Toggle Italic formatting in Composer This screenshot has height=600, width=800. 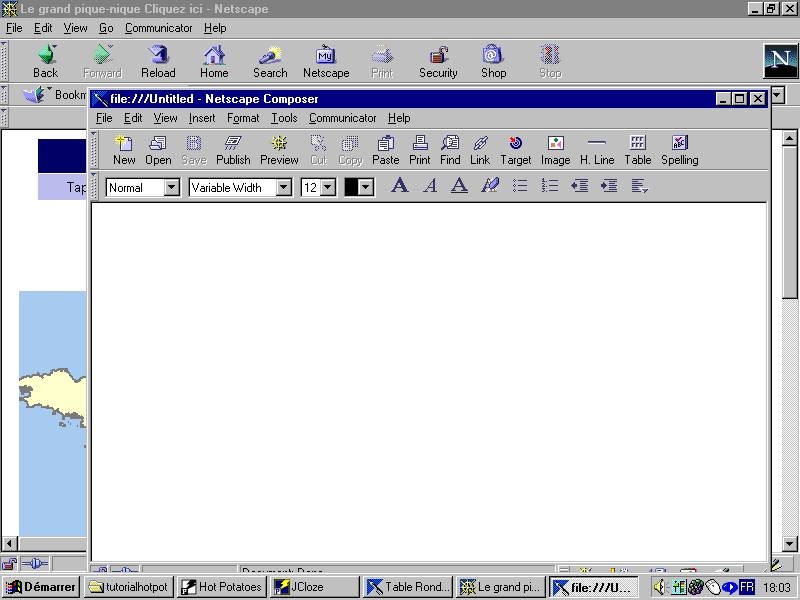(430, 186)
